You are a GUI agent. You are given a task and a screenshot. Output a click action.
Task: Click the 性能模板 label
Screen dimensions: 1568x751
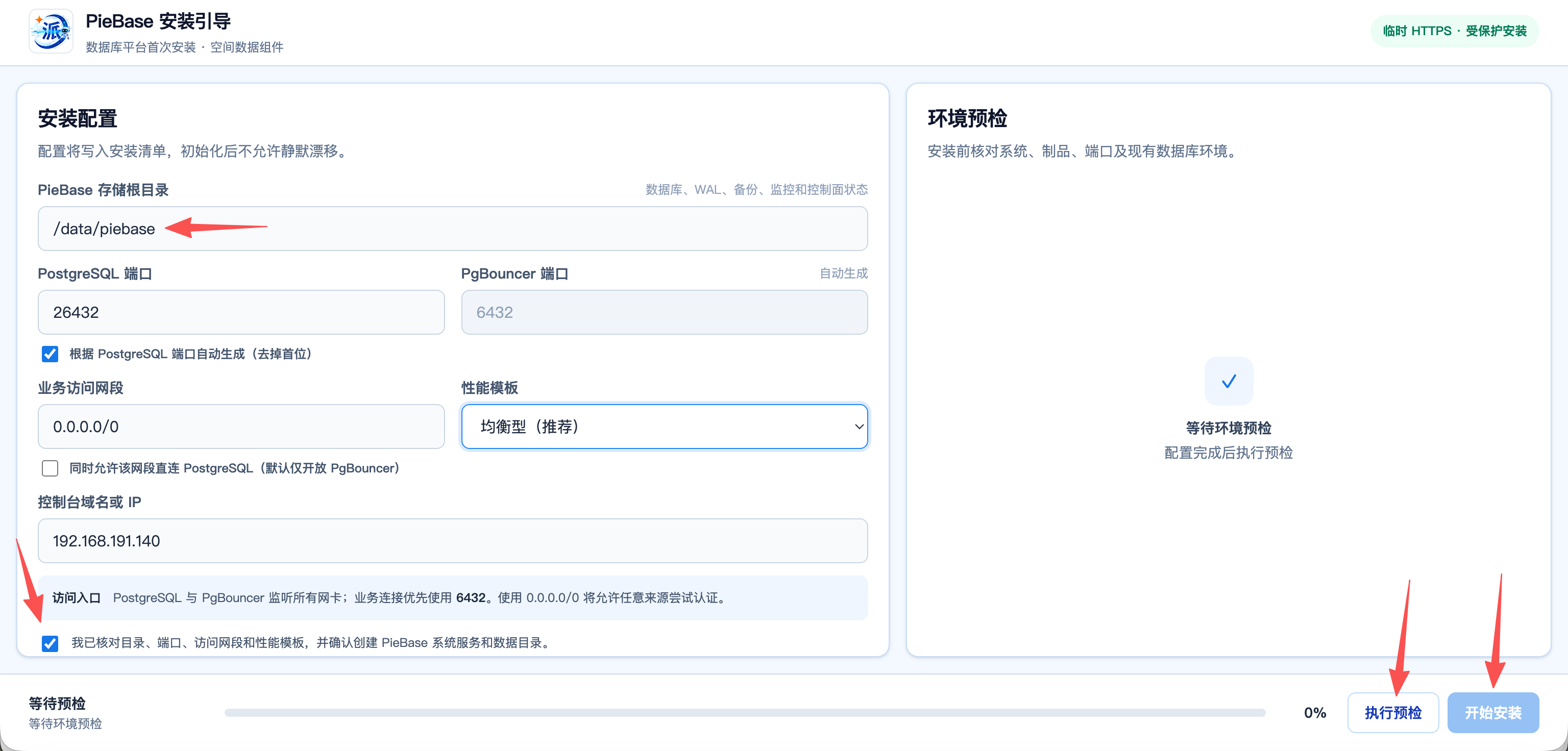(x=489, y=388)
